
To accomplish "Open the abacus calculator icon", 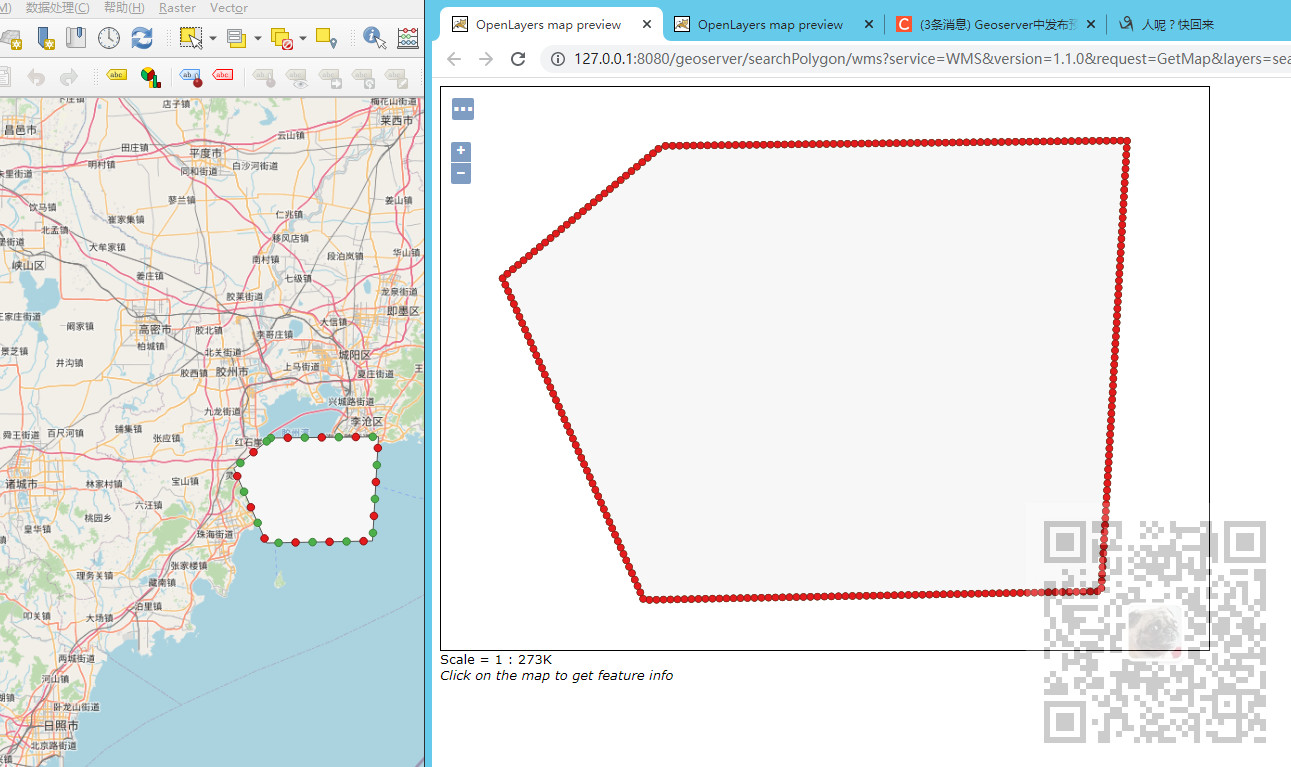I will tap(408, 38).
